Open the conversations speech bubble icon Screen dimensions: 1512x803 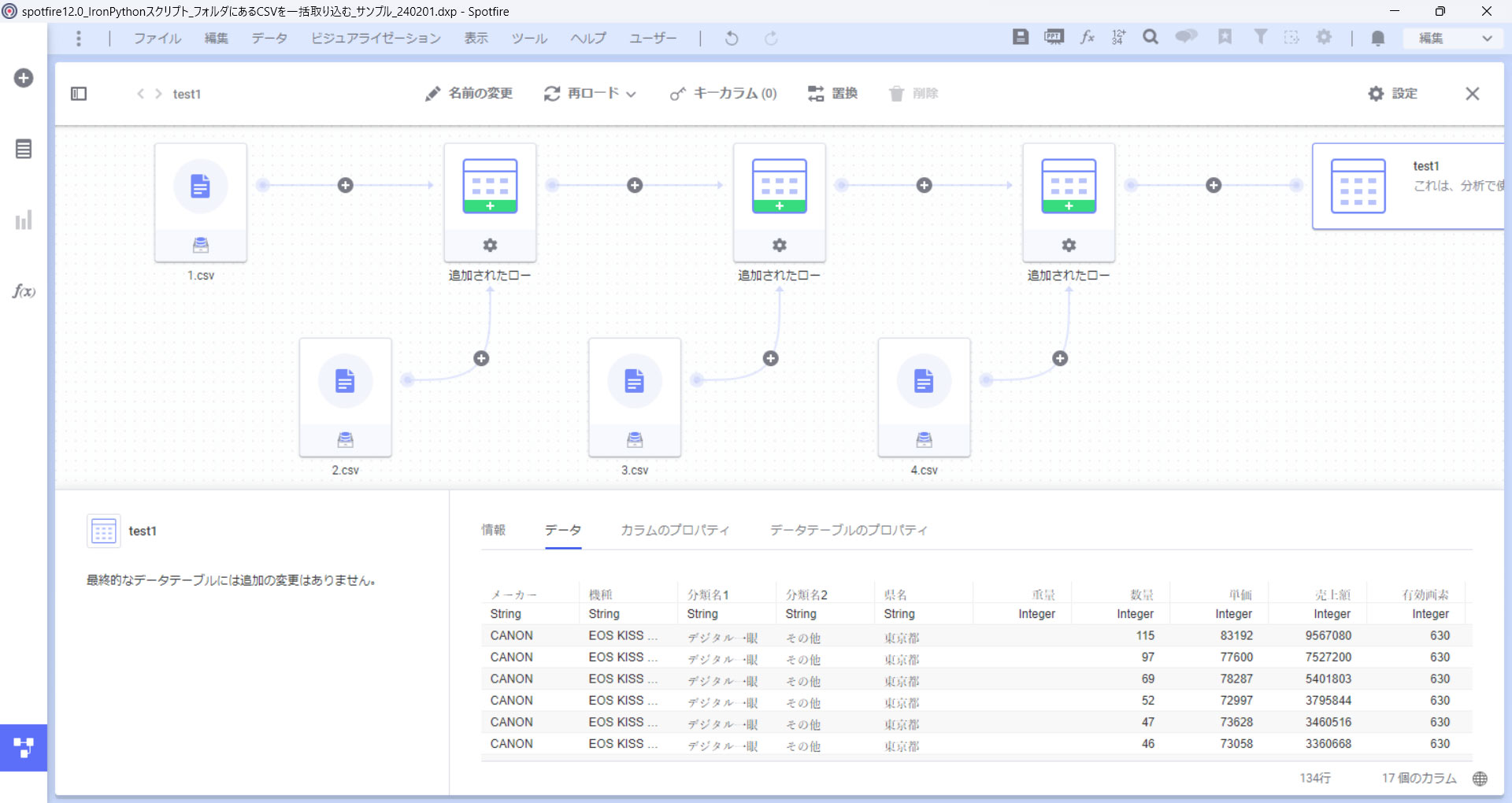click(1186, 37)
